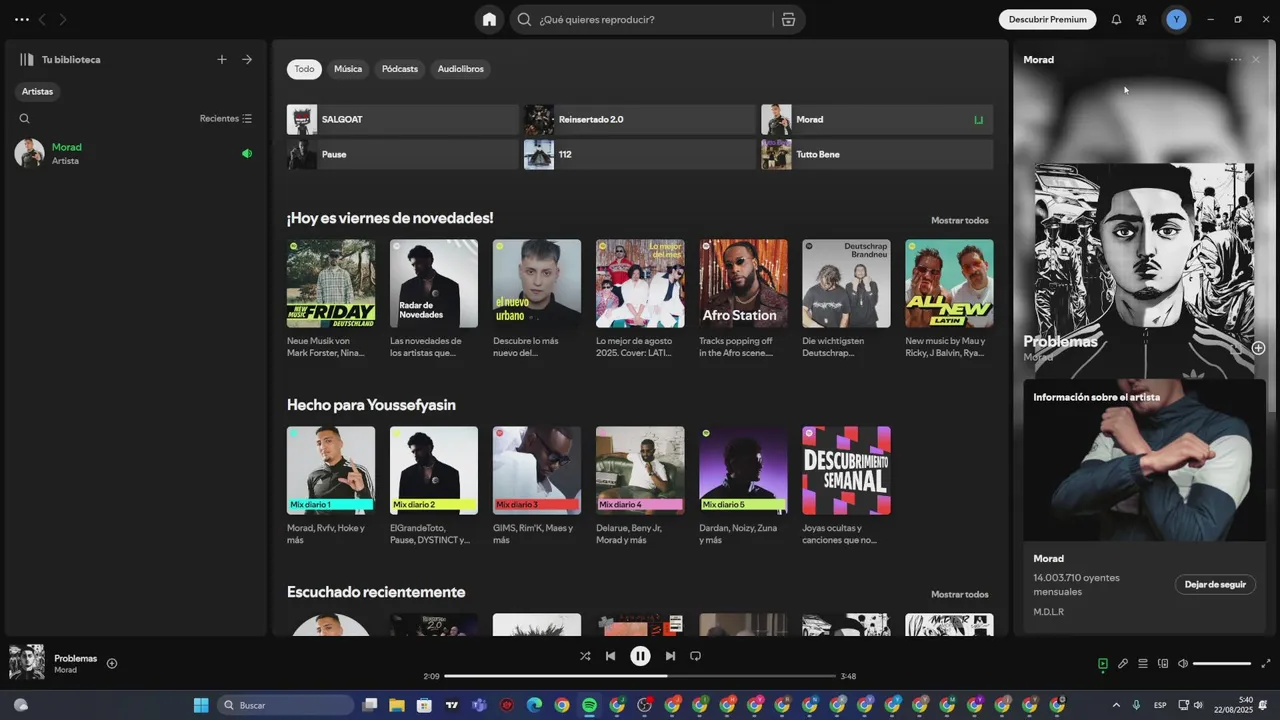Viewport: 1280px width, 720px height.
Task: Open Radar de Novedades playlist cover
Action: click(x=434, y=283)
